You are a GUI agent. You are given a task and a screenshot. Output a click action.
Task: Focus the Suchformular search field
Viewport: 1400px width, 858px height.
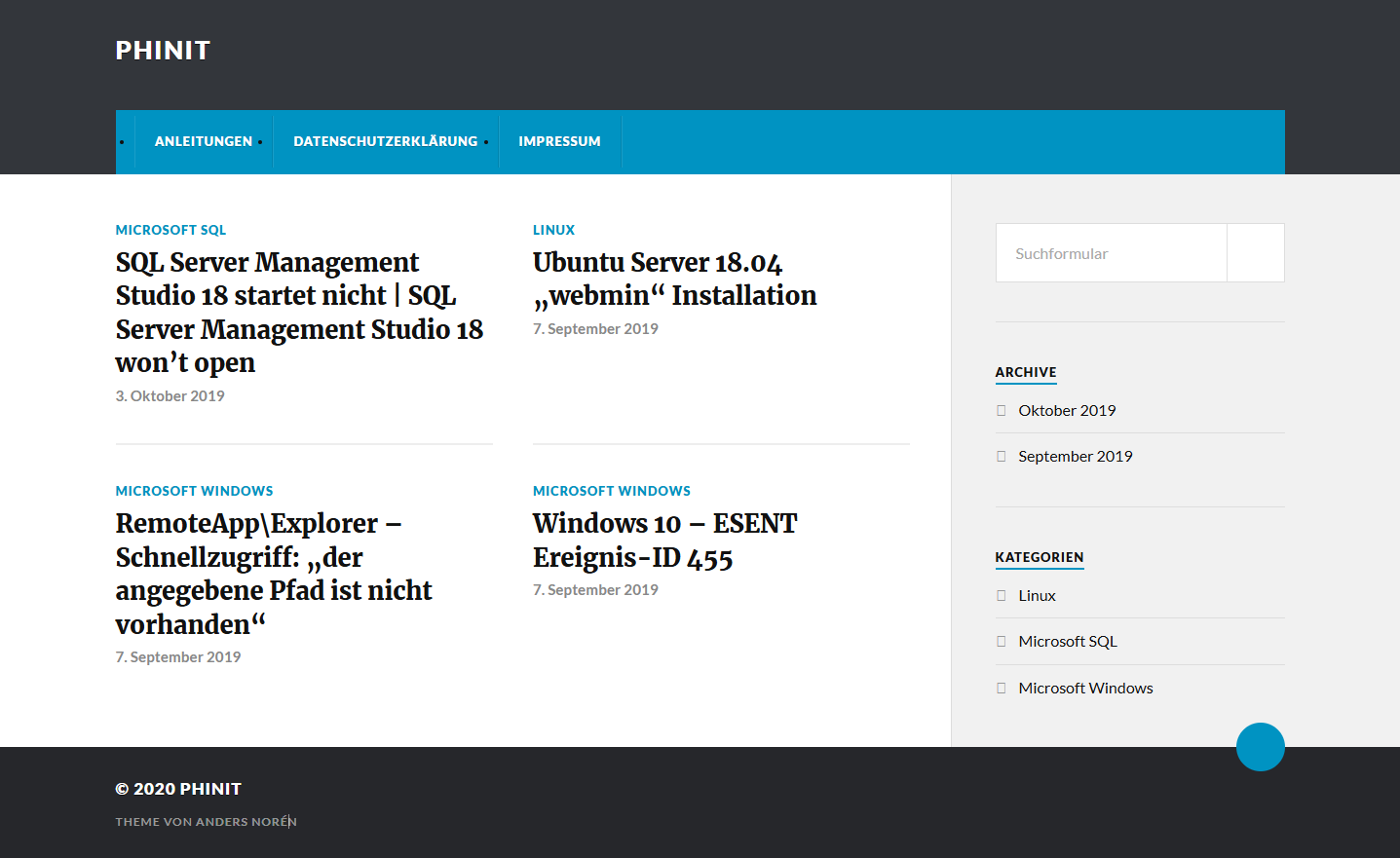pos(1111,253)
